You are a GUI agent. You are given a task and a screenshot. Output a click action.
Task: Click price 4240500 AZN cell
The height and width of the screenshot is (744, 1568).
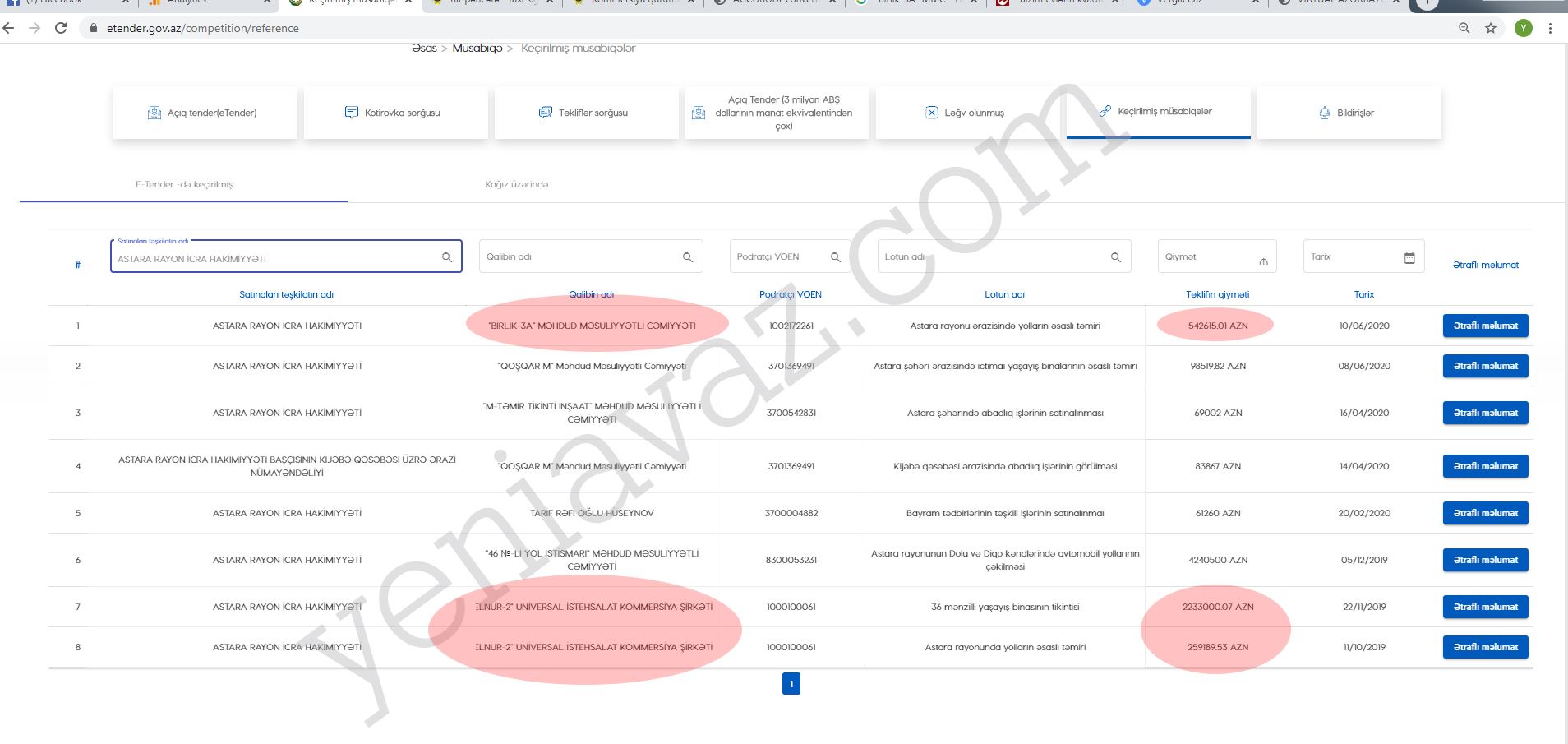click(x=1218, y=560)
